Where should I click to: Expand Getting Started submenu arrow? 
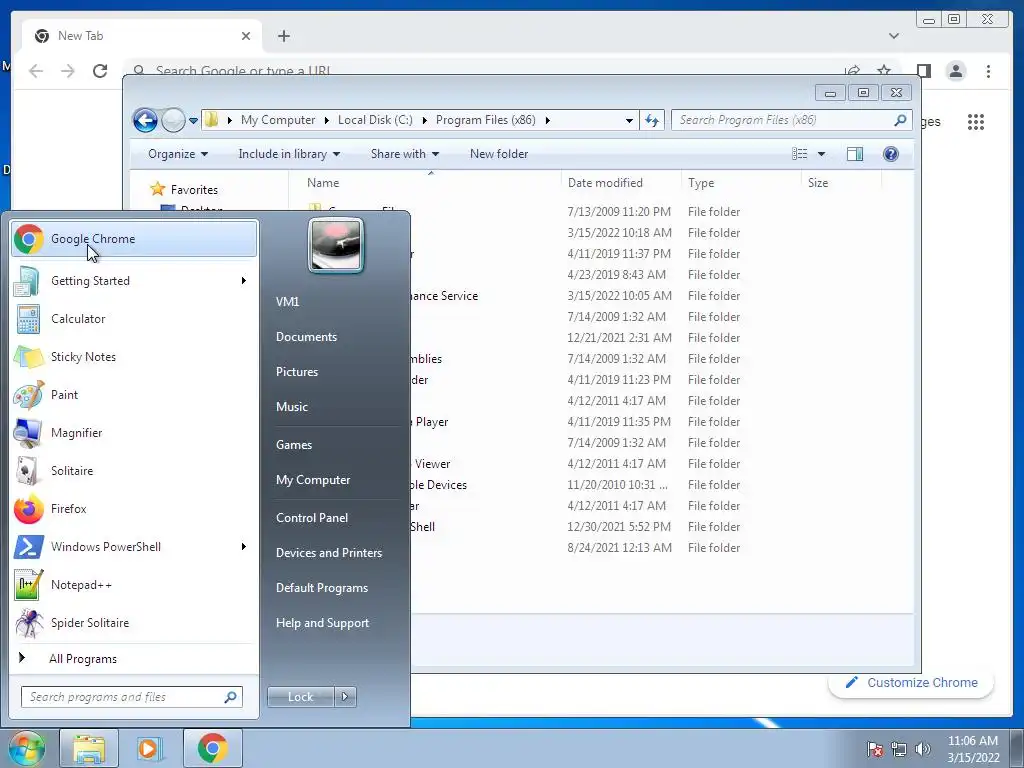244,281
